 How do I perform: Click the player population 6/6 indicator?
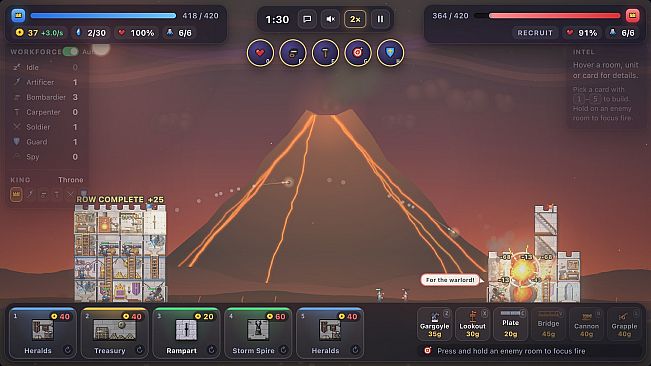(179, 33)
